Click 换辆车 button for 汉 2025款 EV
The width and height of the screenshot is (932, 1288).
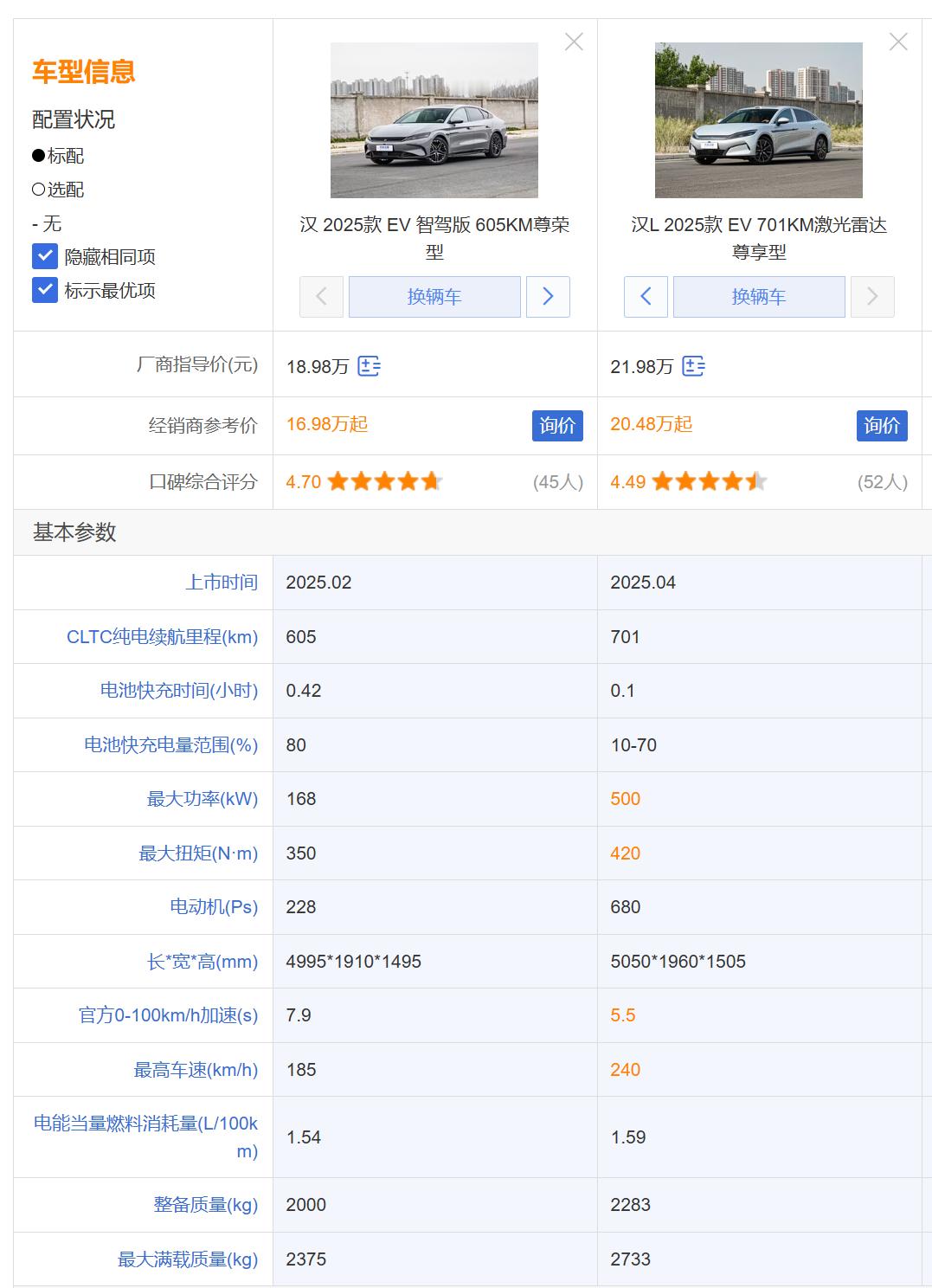(434, 297)
